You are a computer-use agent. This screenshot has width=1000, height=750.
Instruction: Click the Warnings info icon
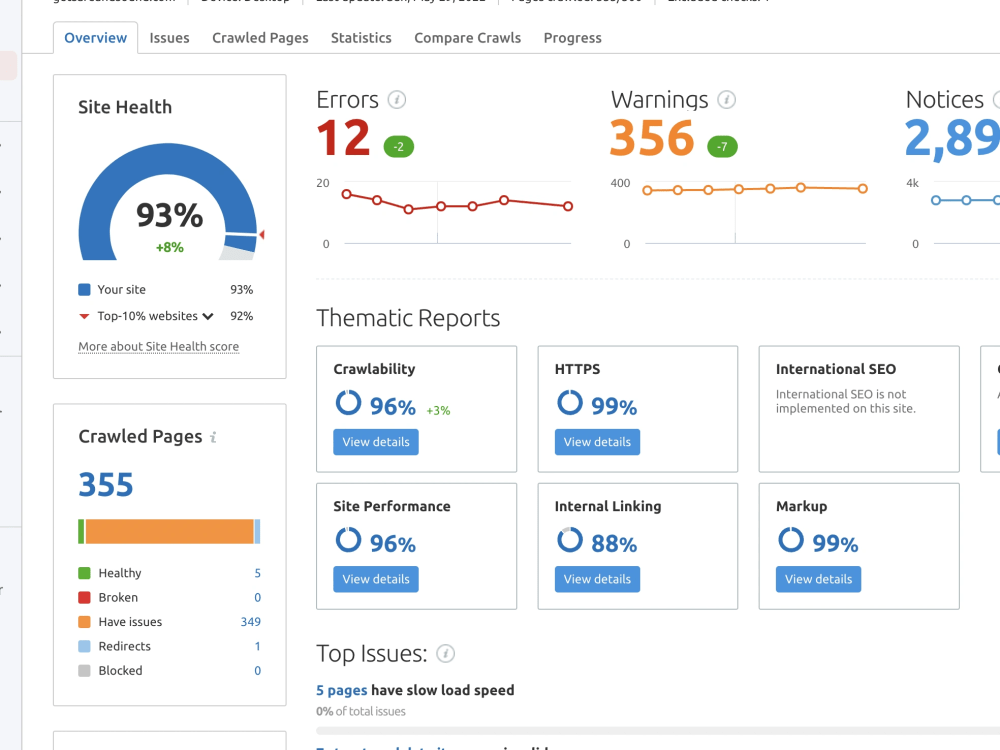(726, 100)
